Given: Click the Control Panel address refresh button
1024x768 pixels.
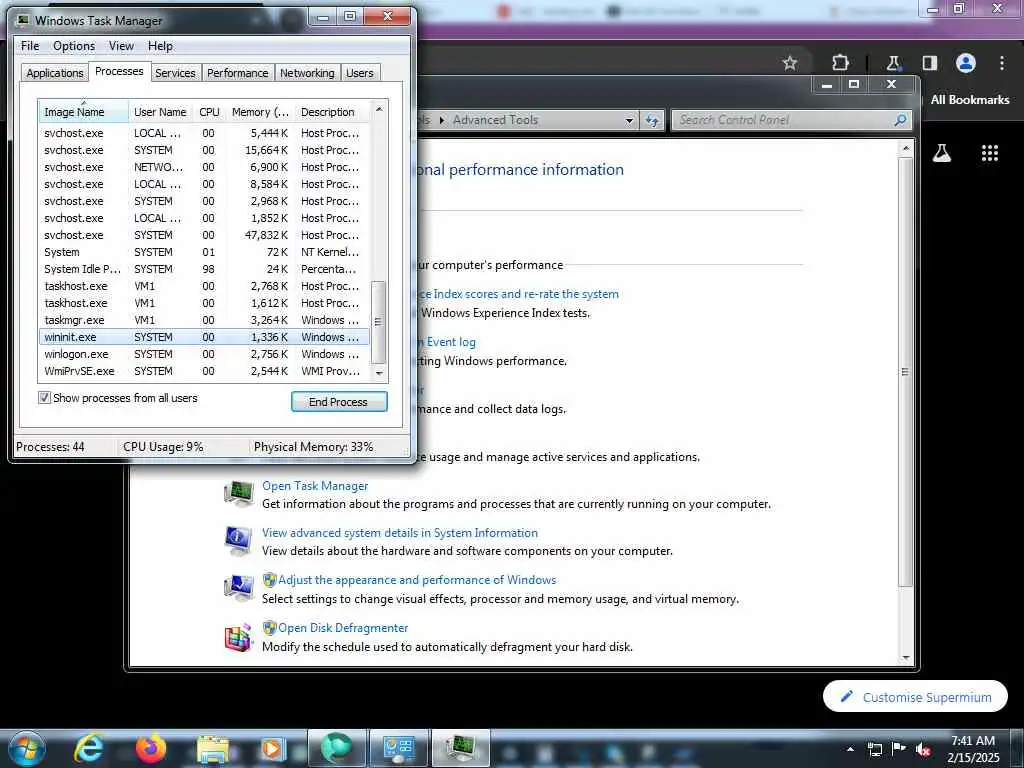Looking at the screenshot, I should (x=652, y=120).
